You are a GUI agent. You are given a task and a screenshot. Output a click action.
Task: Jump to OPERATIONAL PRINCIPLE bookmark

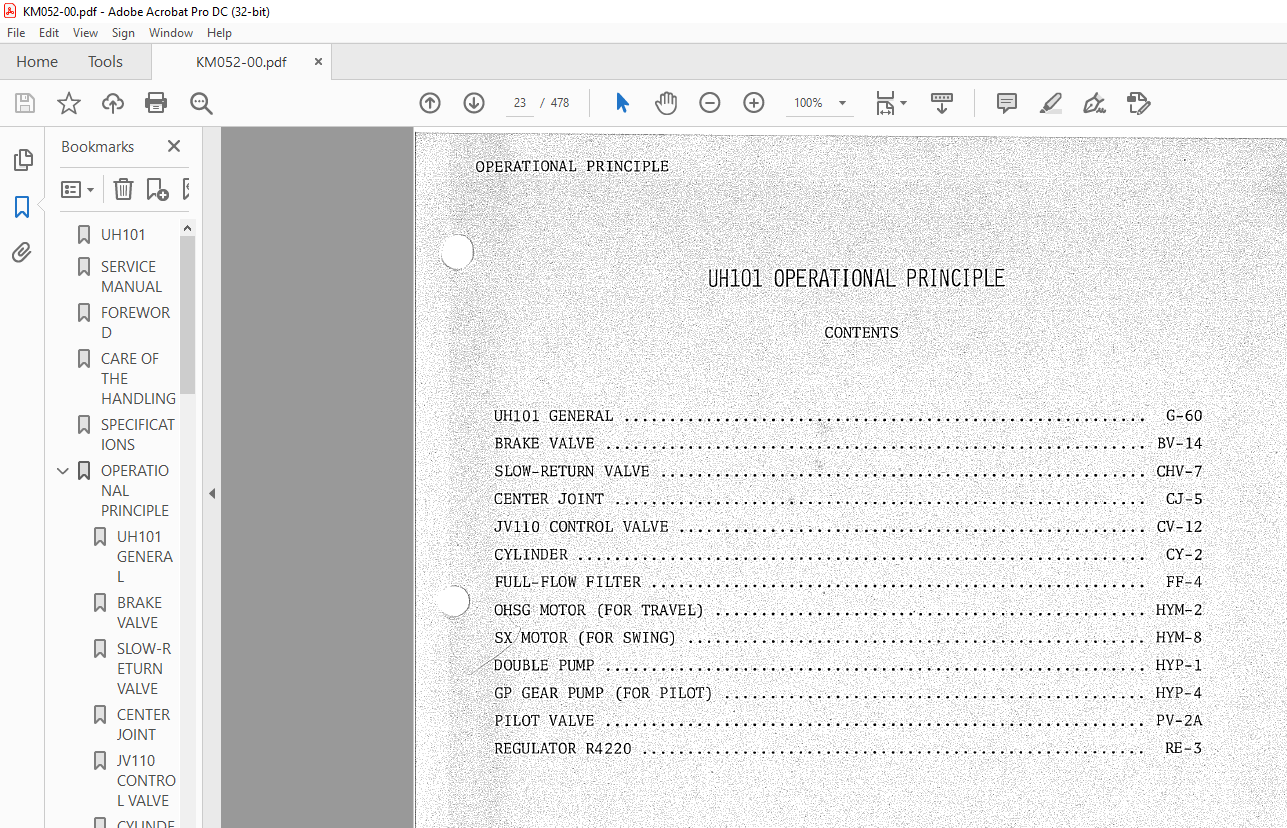click(135, 491)
